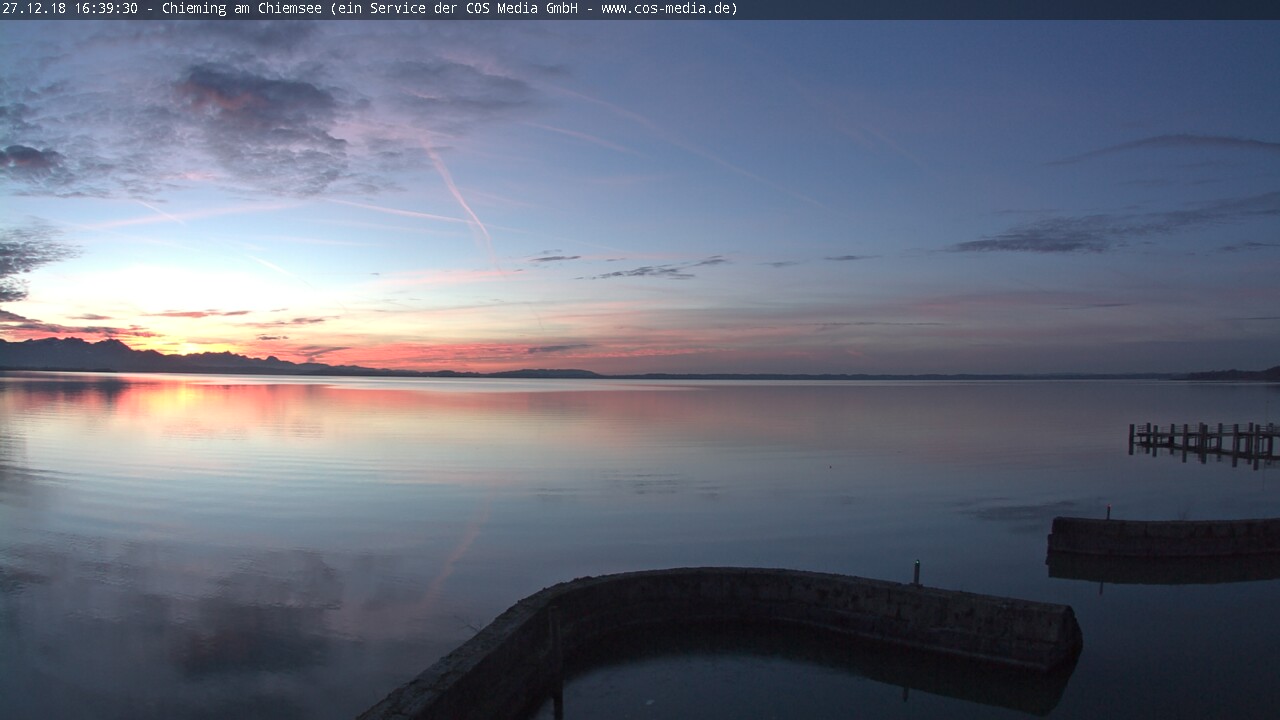Click the red cloud band above the horizon
Screen dimensions: 1280x720
click(450, 353)
